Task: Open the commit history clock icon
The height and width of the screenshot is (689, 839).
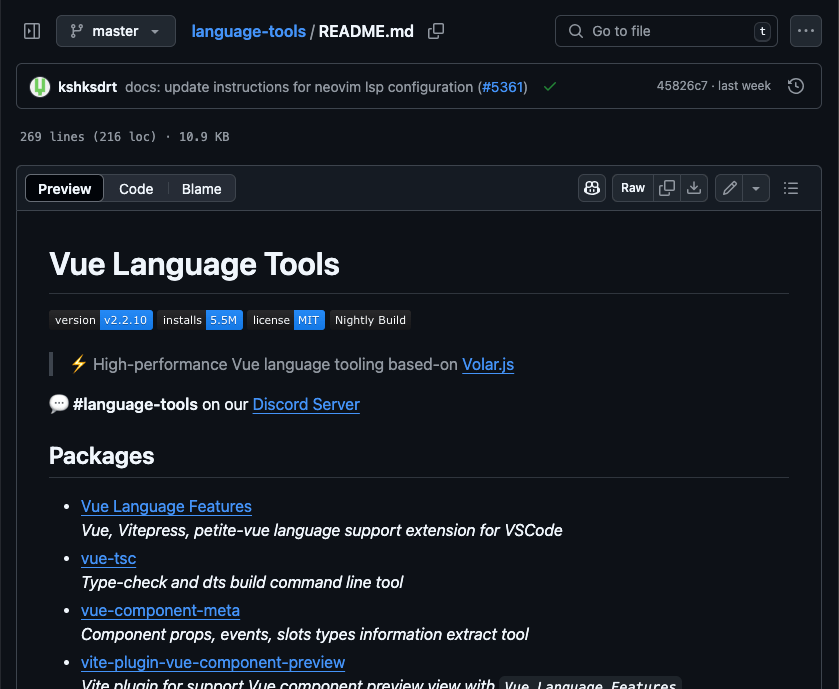Action: pos(796,87)
